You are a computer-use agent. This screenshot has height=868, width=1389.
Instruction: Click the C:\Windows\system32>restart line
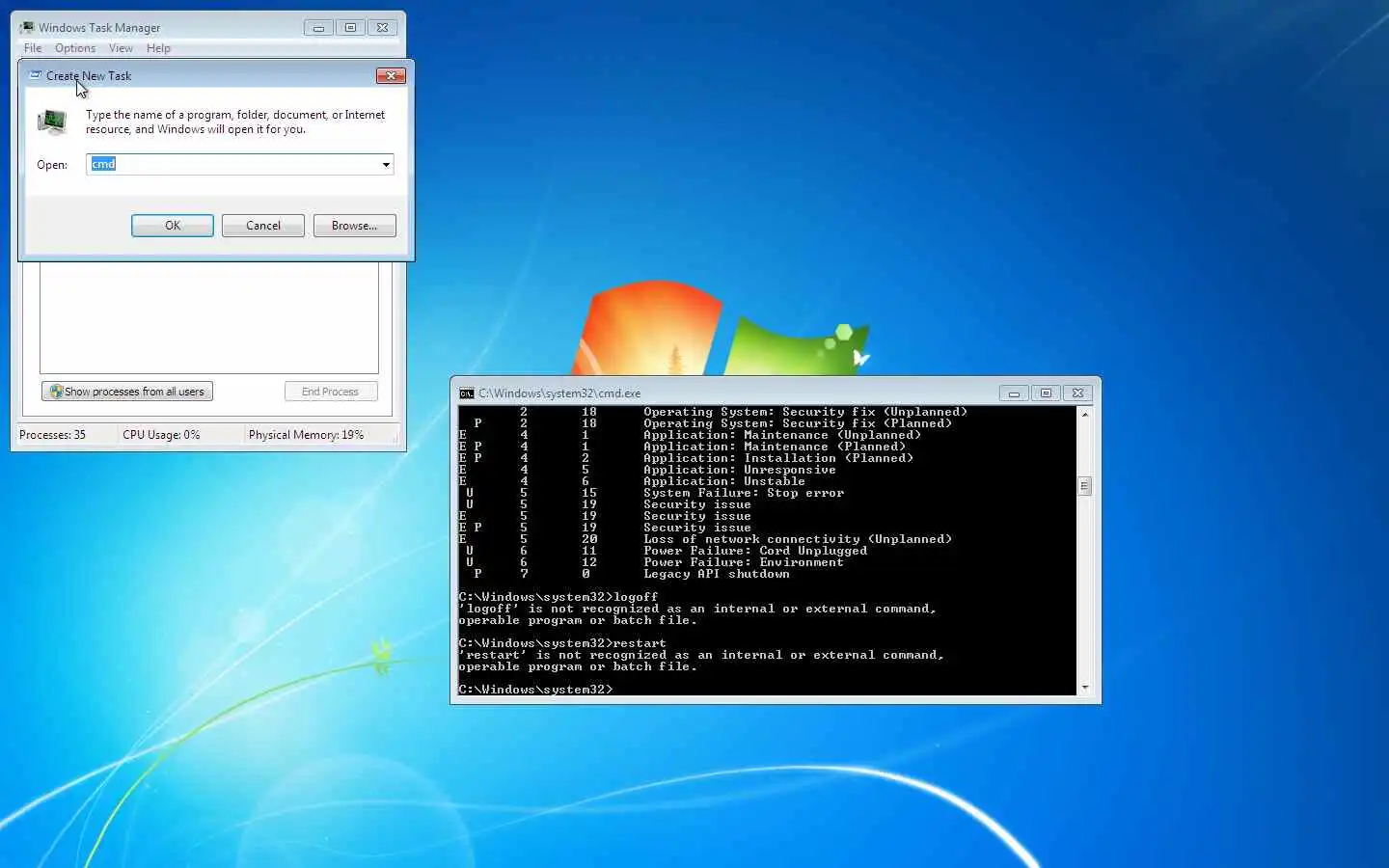pos(562,643)
